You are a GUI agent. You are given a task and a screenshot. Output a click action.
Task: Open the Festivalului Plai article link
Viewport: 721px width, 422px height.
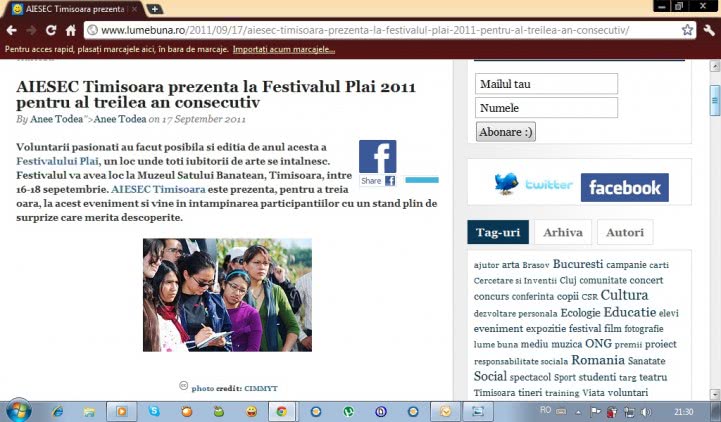(57, 161)
